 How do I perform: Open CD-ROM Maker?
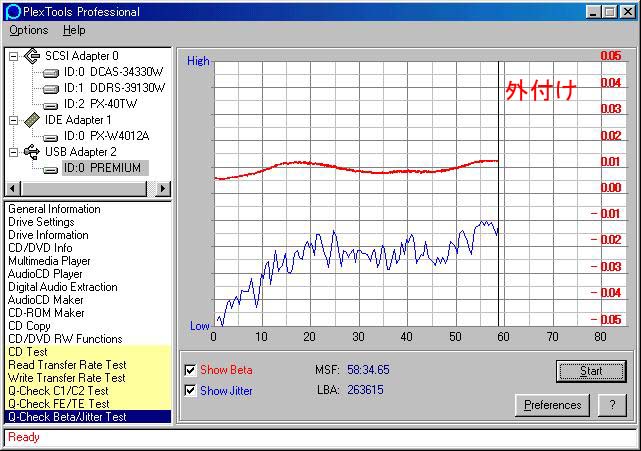pos(46,313)
